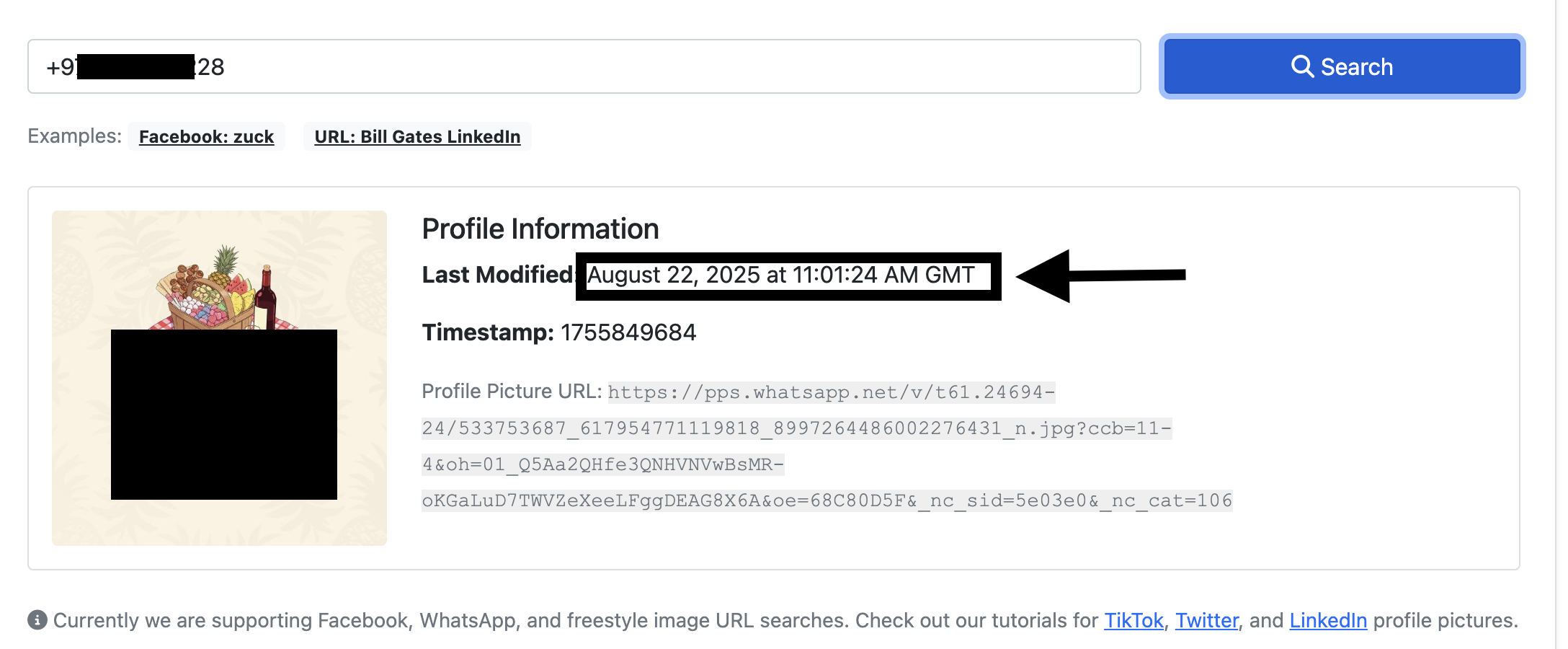This screenshot has width=1568, height=649.
Task: Click the 'Examples:' label
Action: (x=74, y=136)
